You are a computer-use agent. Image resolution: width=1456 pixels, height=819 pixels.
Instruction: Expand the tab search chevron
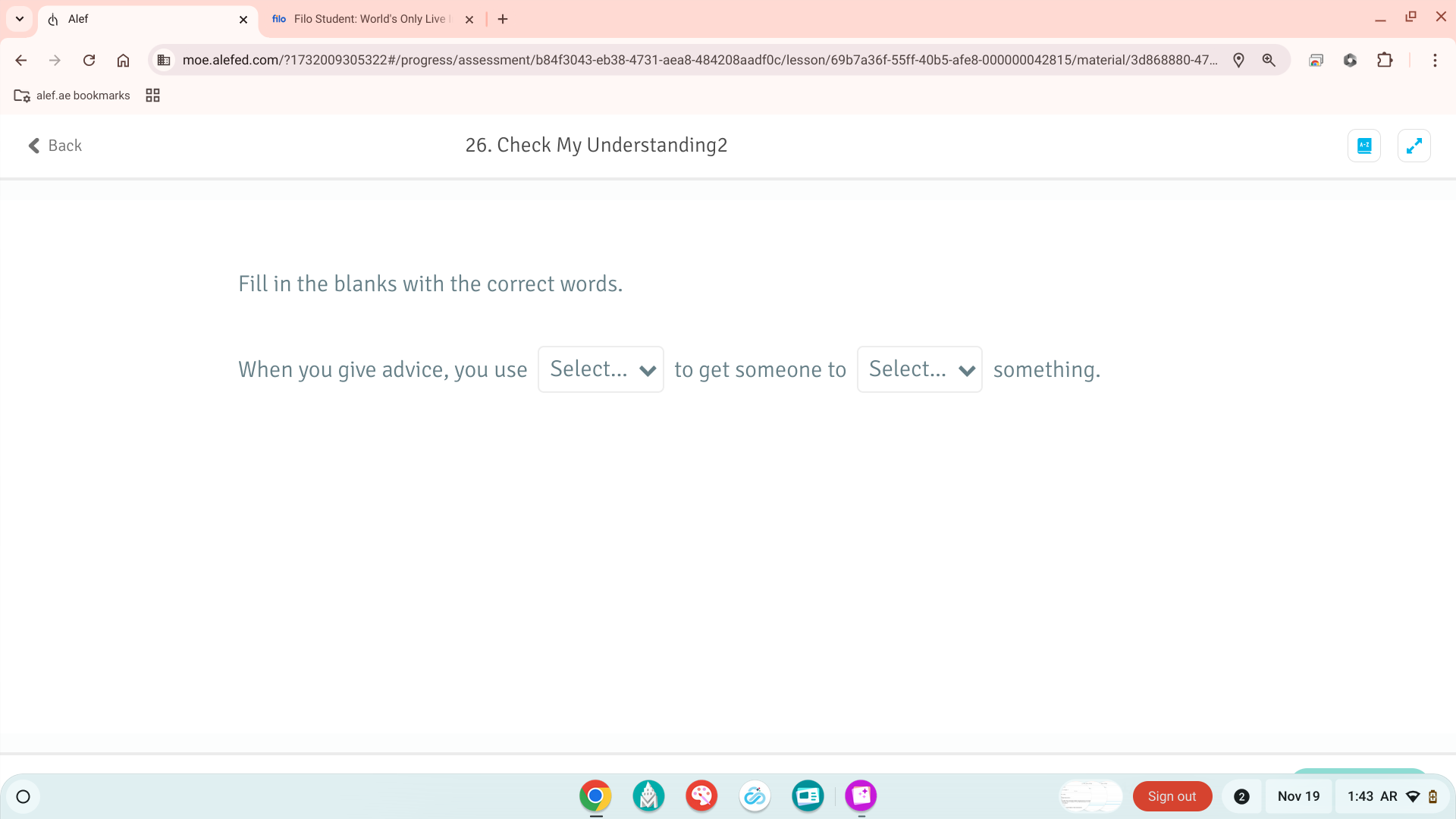[20, 19]
